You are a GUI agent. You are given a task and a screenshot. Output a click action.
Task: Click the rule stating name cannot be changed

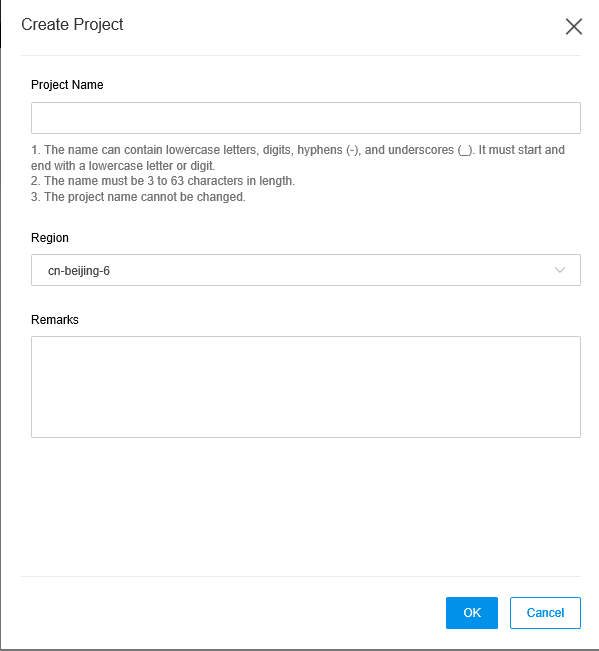pyautogui.click(x=138, y=197)
